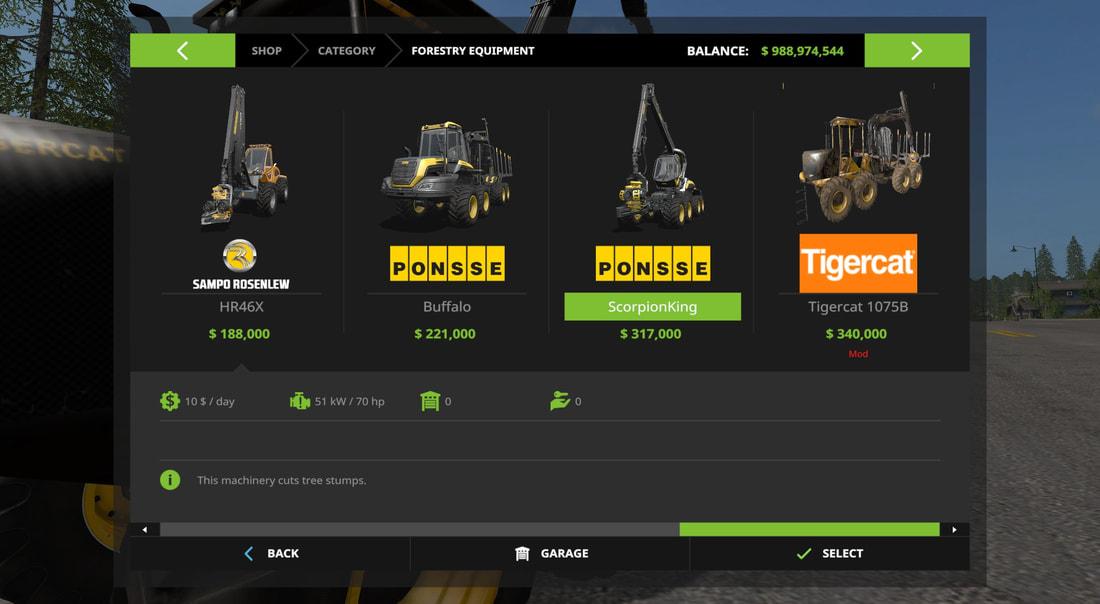Select the Tigercat 1075B forwarder image
This screenshot has width=1100, height=604.
(x=863, y=158)
